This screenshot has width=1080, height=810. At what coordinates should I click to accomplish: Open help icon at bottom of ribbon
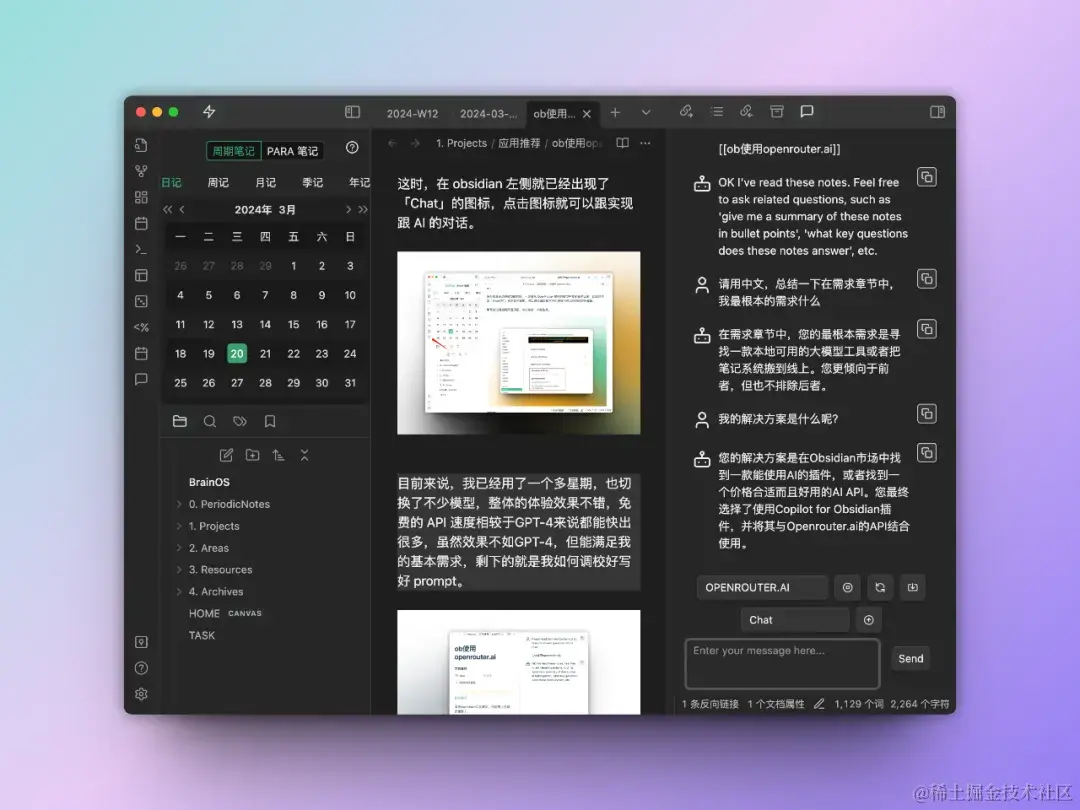[141, 668]
